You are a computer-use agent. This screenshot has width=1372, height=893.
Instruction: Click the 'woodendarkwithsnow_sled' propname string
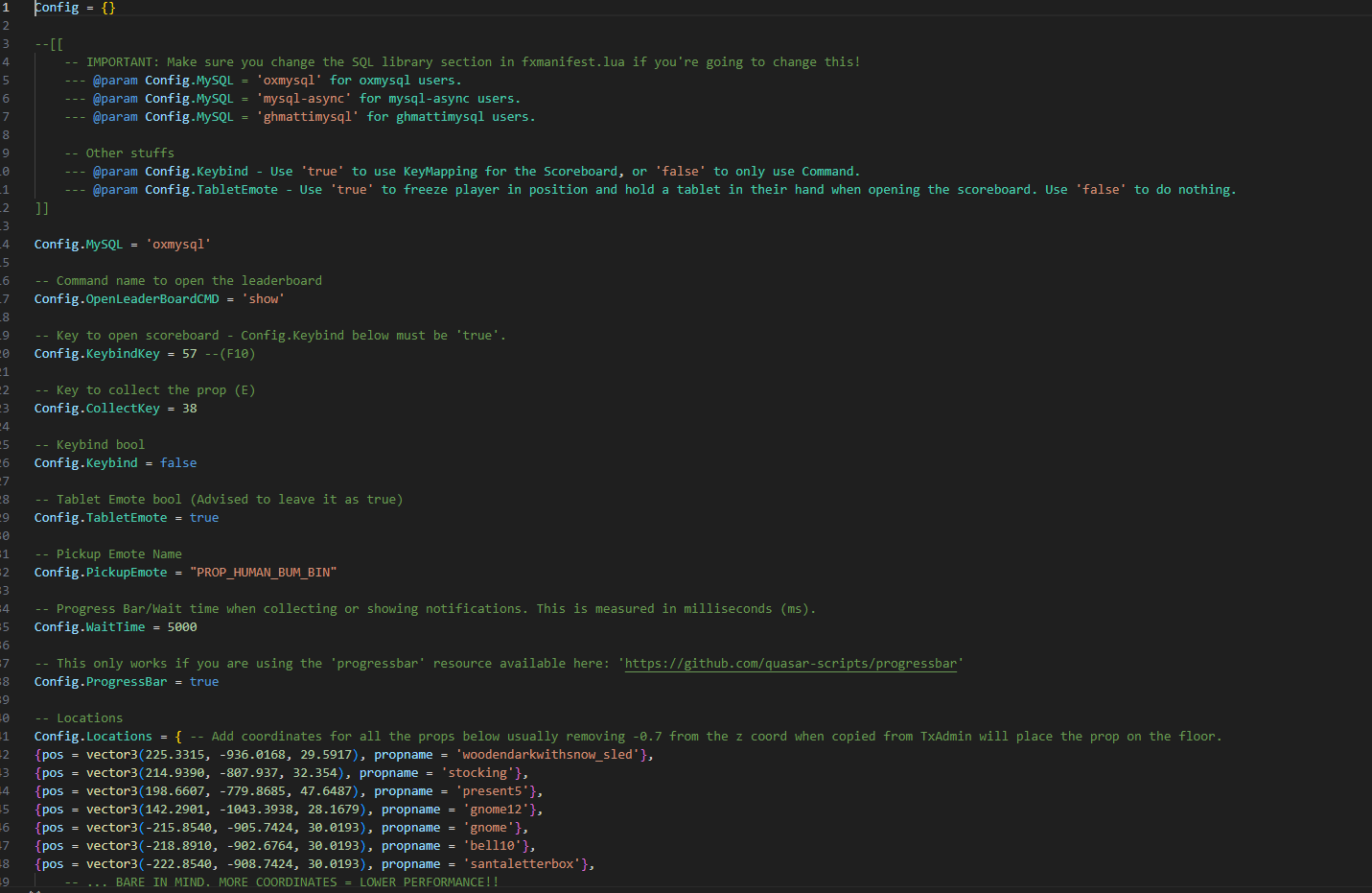tap(547, 755)
